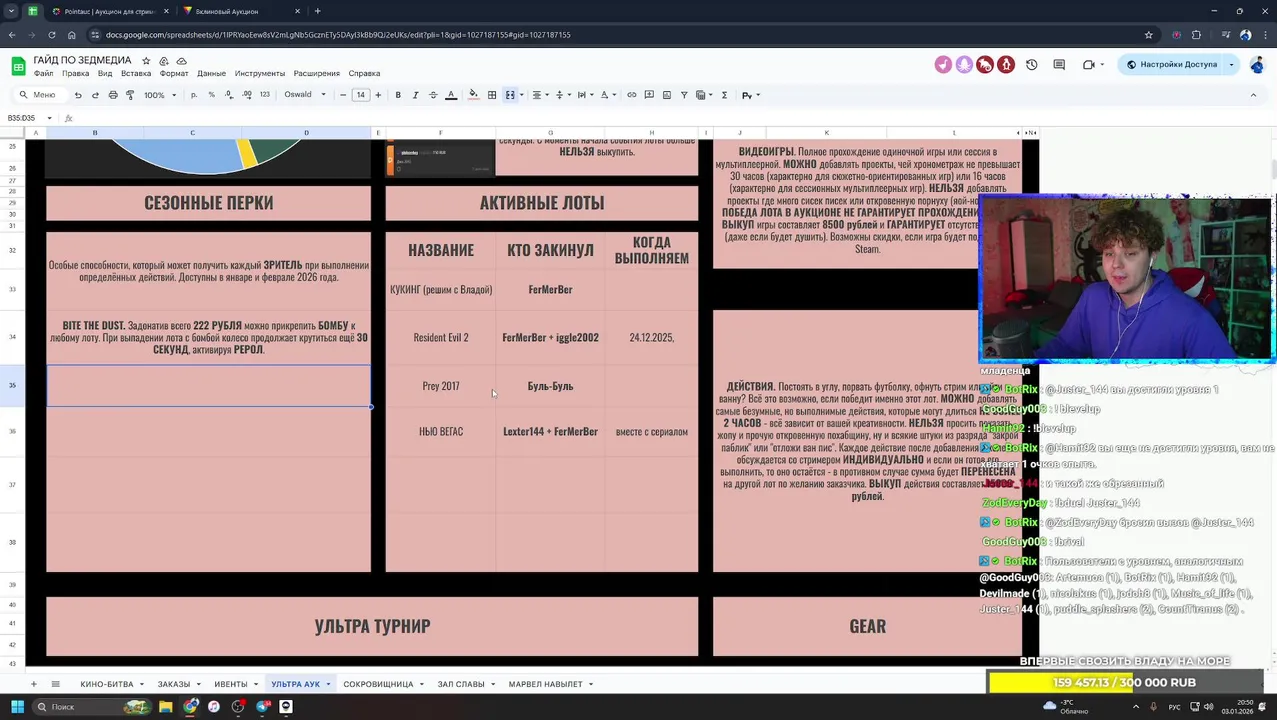The height and width of the screenshot is (720, 1277).
Task: Collapse the toolbar with the chevron
Action: (x=1253, y=95)
